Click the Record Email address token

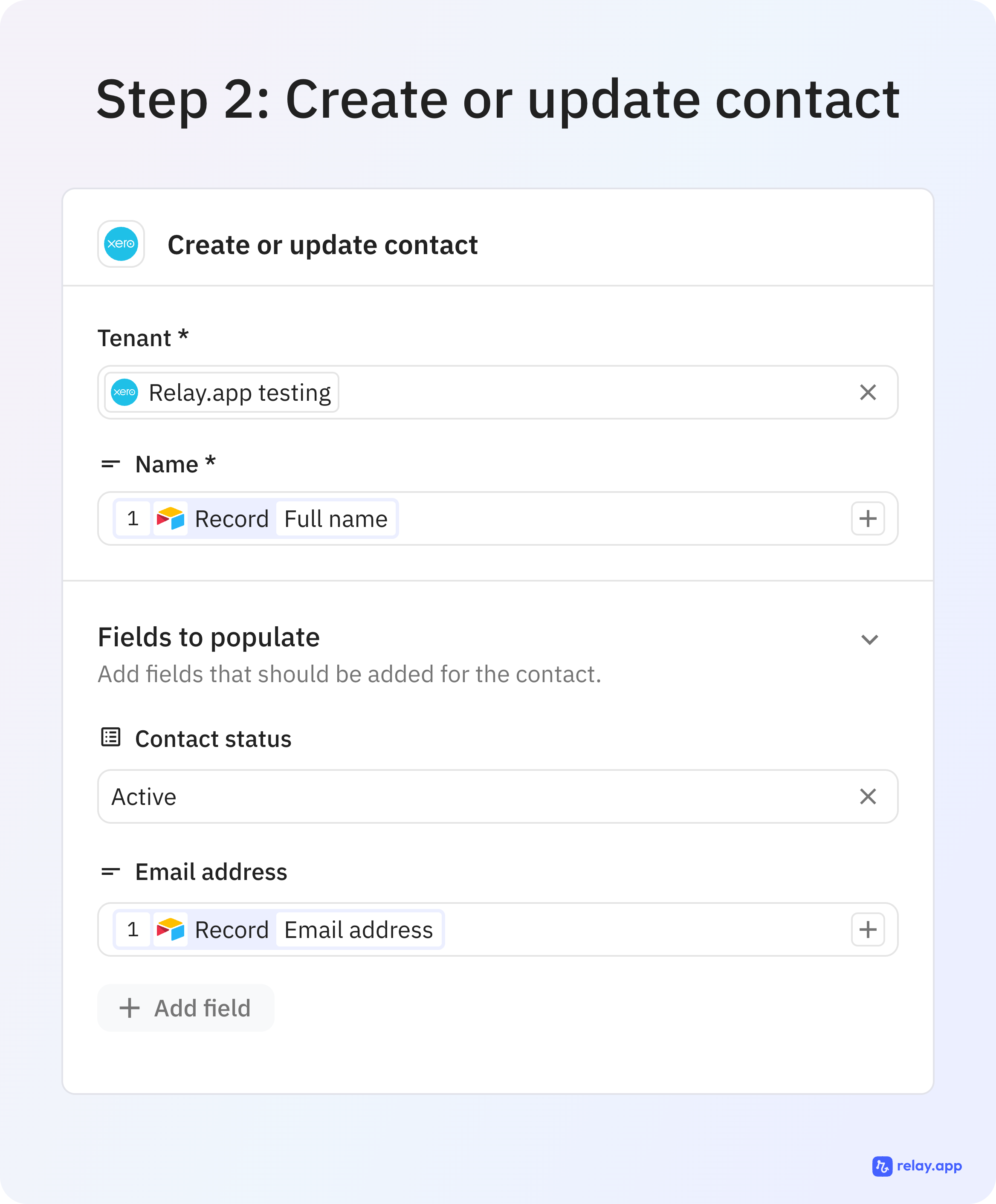(277, 930)
